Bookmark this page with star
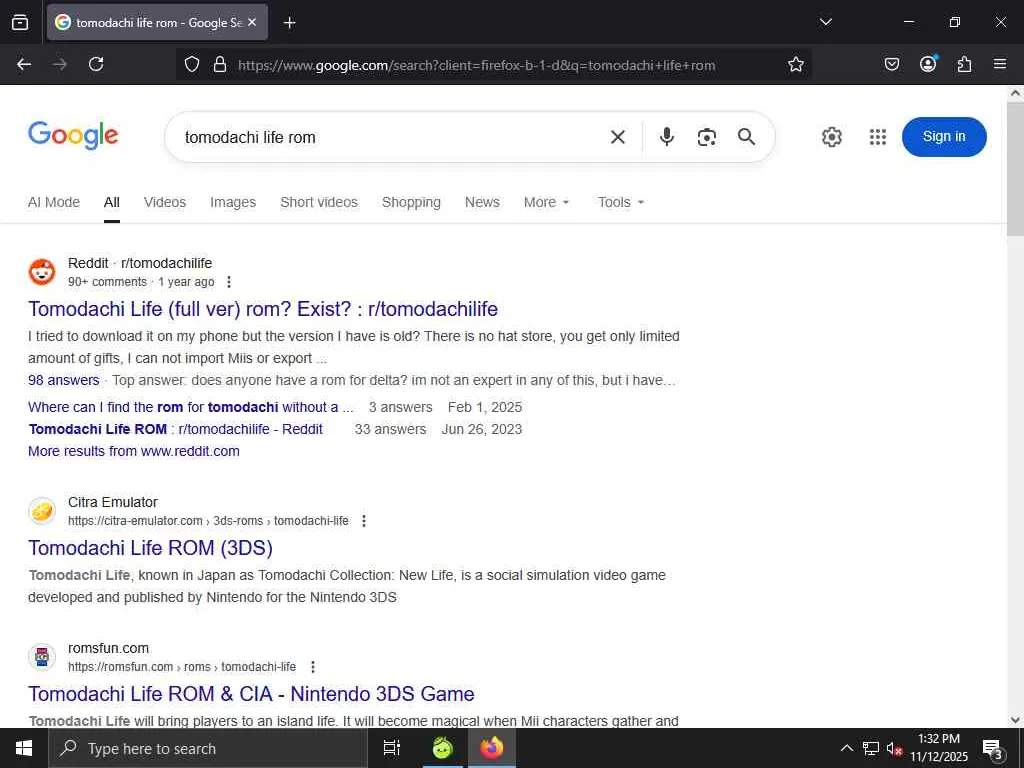 pos(795,64)
